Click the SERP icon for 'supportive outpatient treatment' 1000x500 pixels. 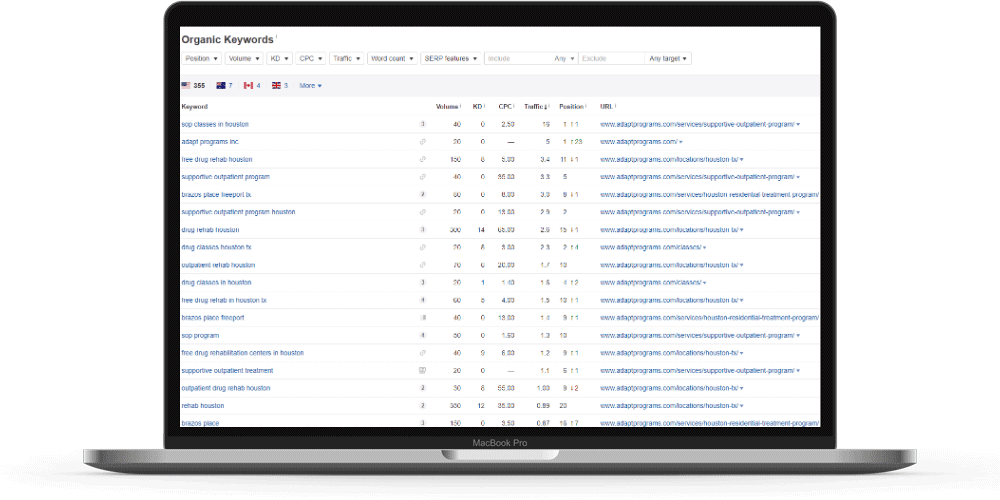[x=422, y=371]
